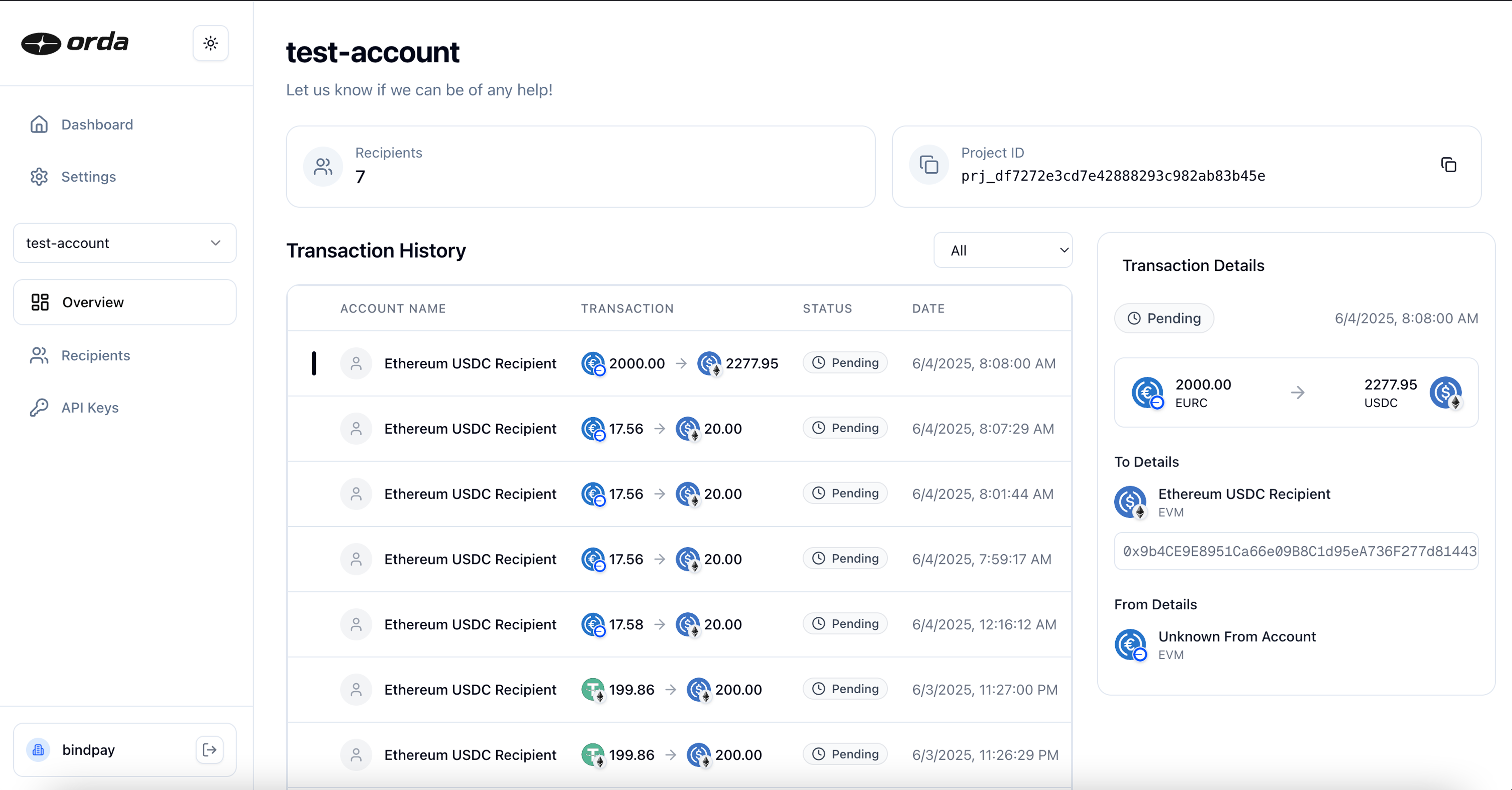Click the avatar in the 12:16:12 AM row

click(x=356, y=624)
